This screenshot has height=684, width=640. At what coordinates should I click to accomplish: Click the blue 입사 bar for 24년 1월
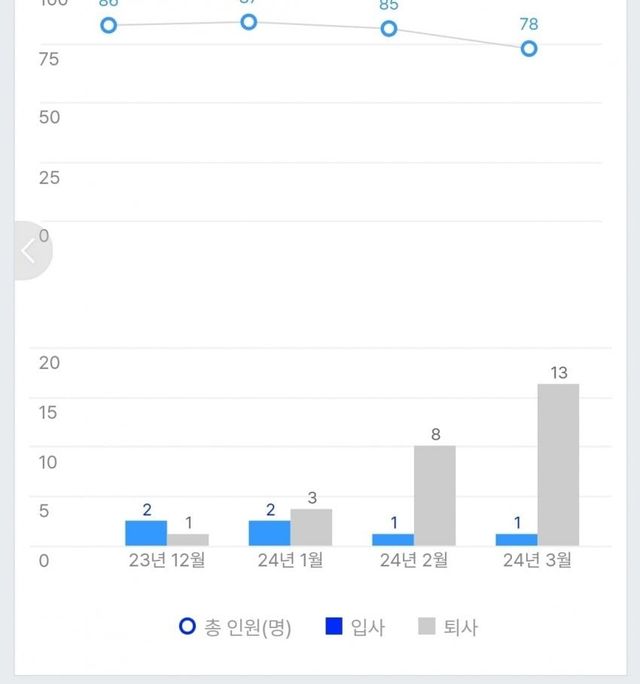click(269, 533)
